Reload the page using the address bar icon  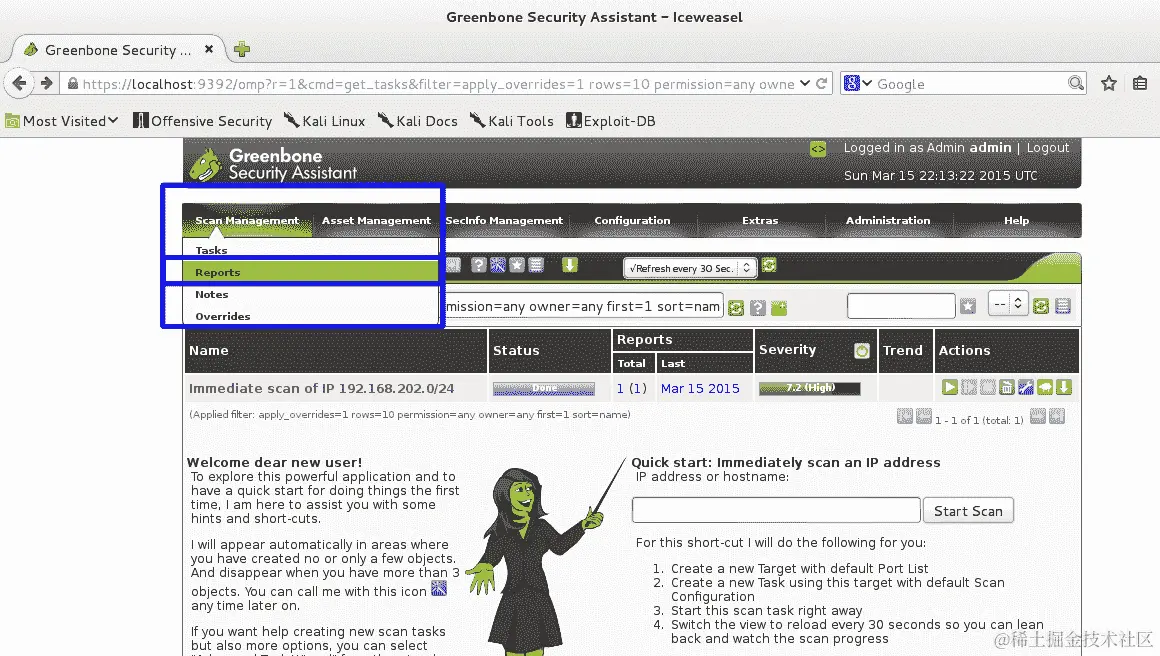click(x=821, y=84)
